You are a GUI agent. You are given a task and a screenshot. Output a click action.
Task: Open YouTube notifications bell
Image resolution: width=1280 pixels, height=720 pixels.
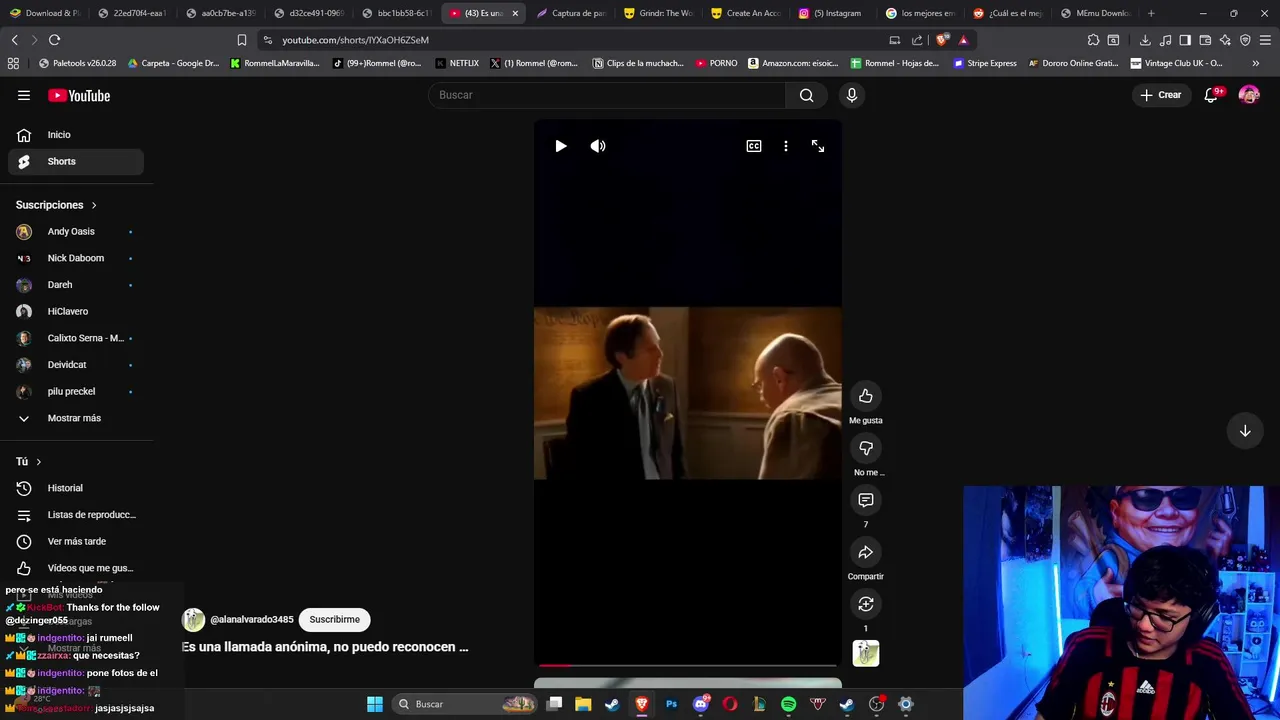click(x=1211, y=95)
